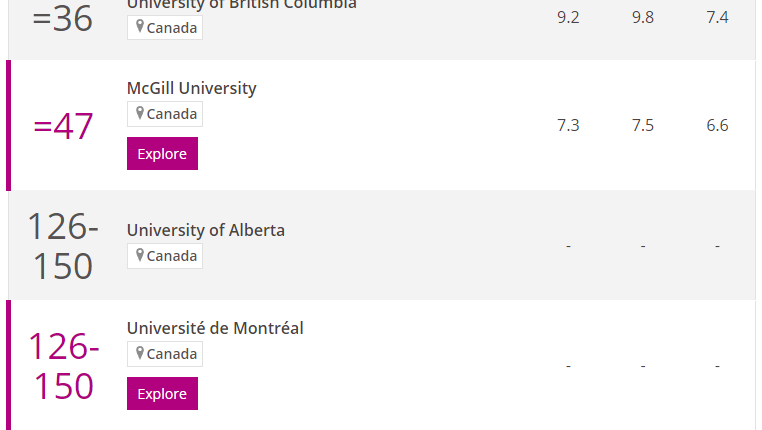Click McGill's 7.3 score value

(568, 125)
